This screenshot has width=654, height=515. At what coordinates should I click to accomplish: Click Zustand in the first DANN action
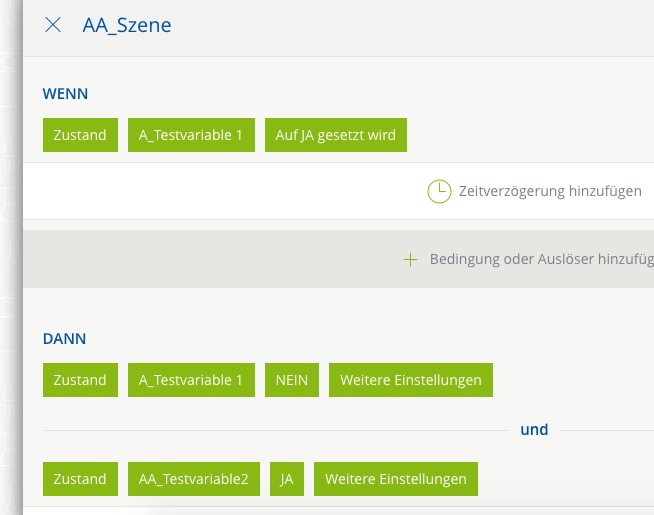(x=80, y=380)
